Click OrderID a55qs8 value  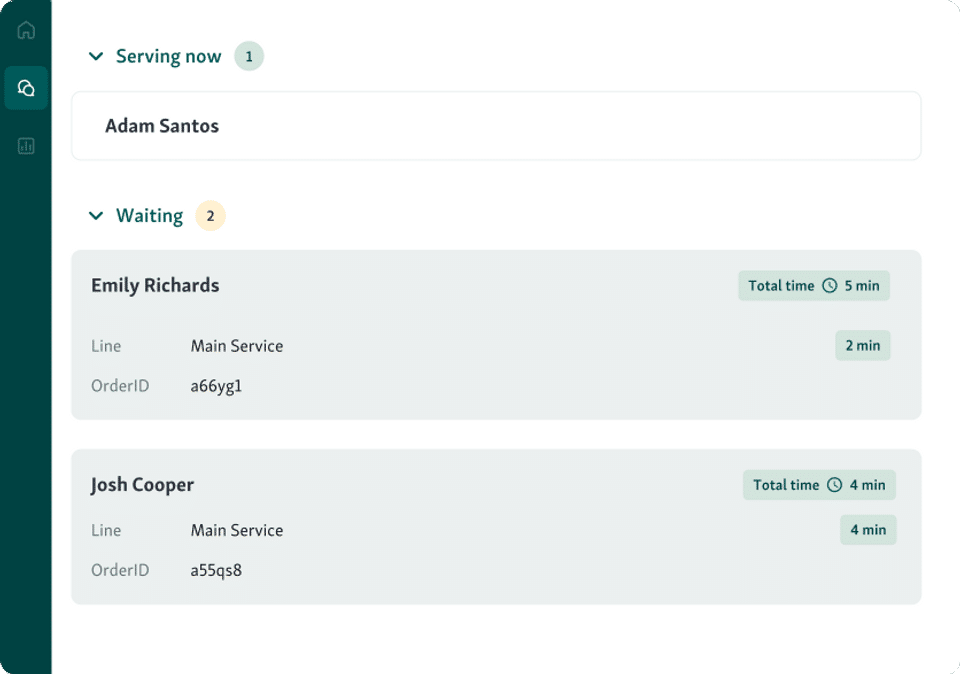[216, 570]
